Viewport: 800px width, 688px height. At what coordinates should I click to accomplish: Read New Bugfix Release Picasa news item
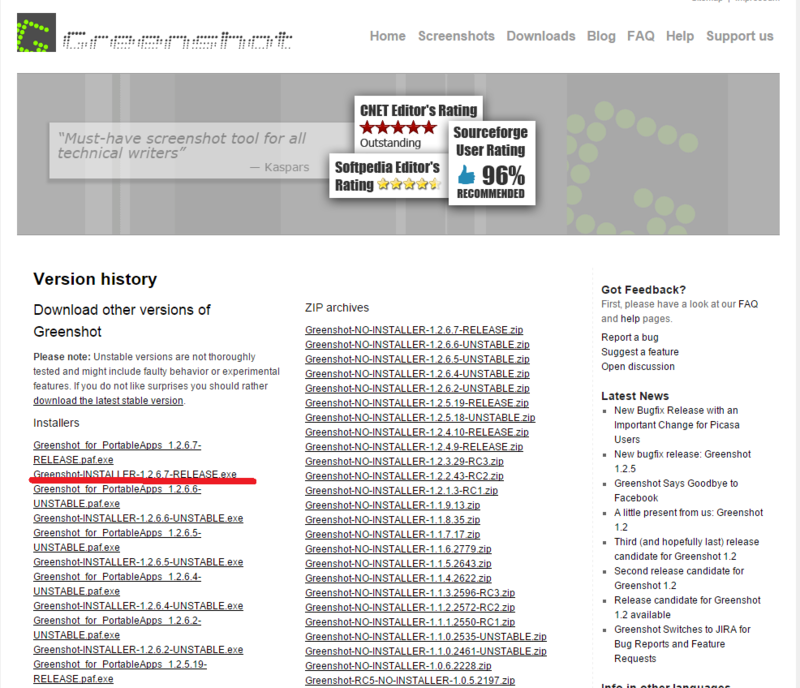coord(677,425)
